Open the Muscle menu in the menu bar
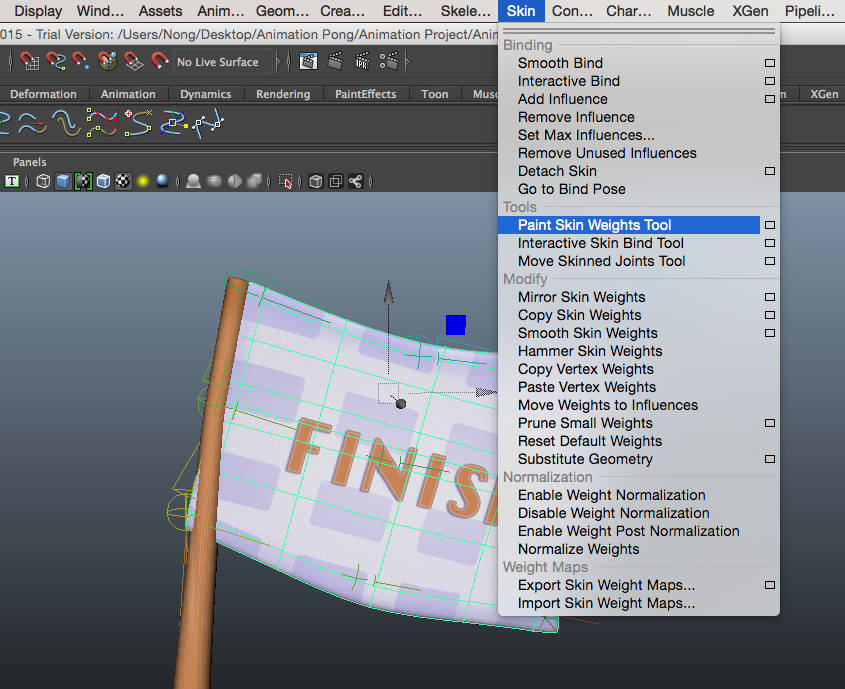 (690, 11)
